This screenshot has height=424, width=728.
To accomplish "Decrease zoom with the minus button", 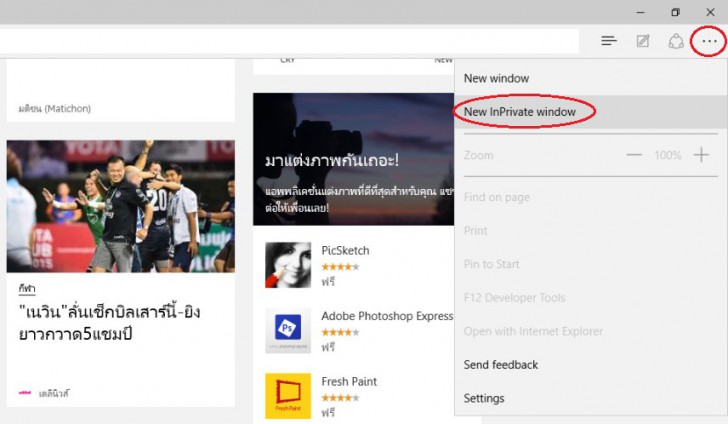I will (x=634, y=155).
